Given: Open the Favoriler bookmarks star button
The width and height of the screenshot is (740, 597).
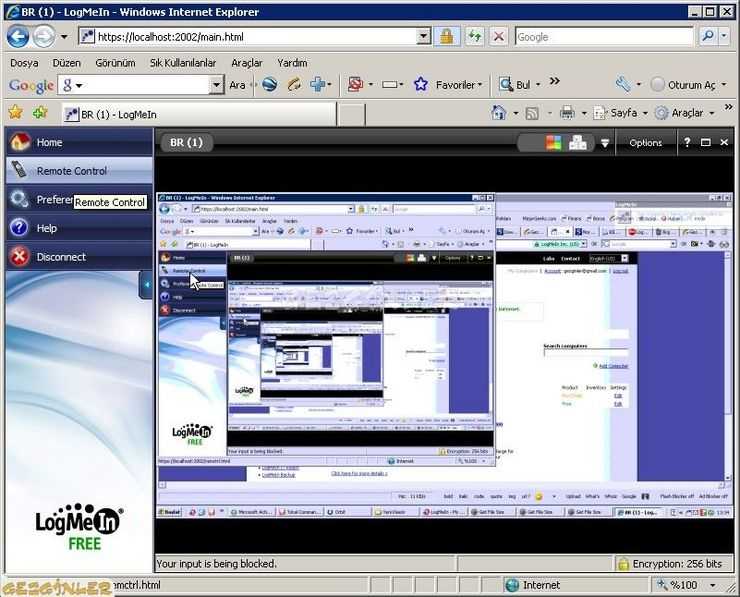Looking at the screenshot, I should 447,85.
